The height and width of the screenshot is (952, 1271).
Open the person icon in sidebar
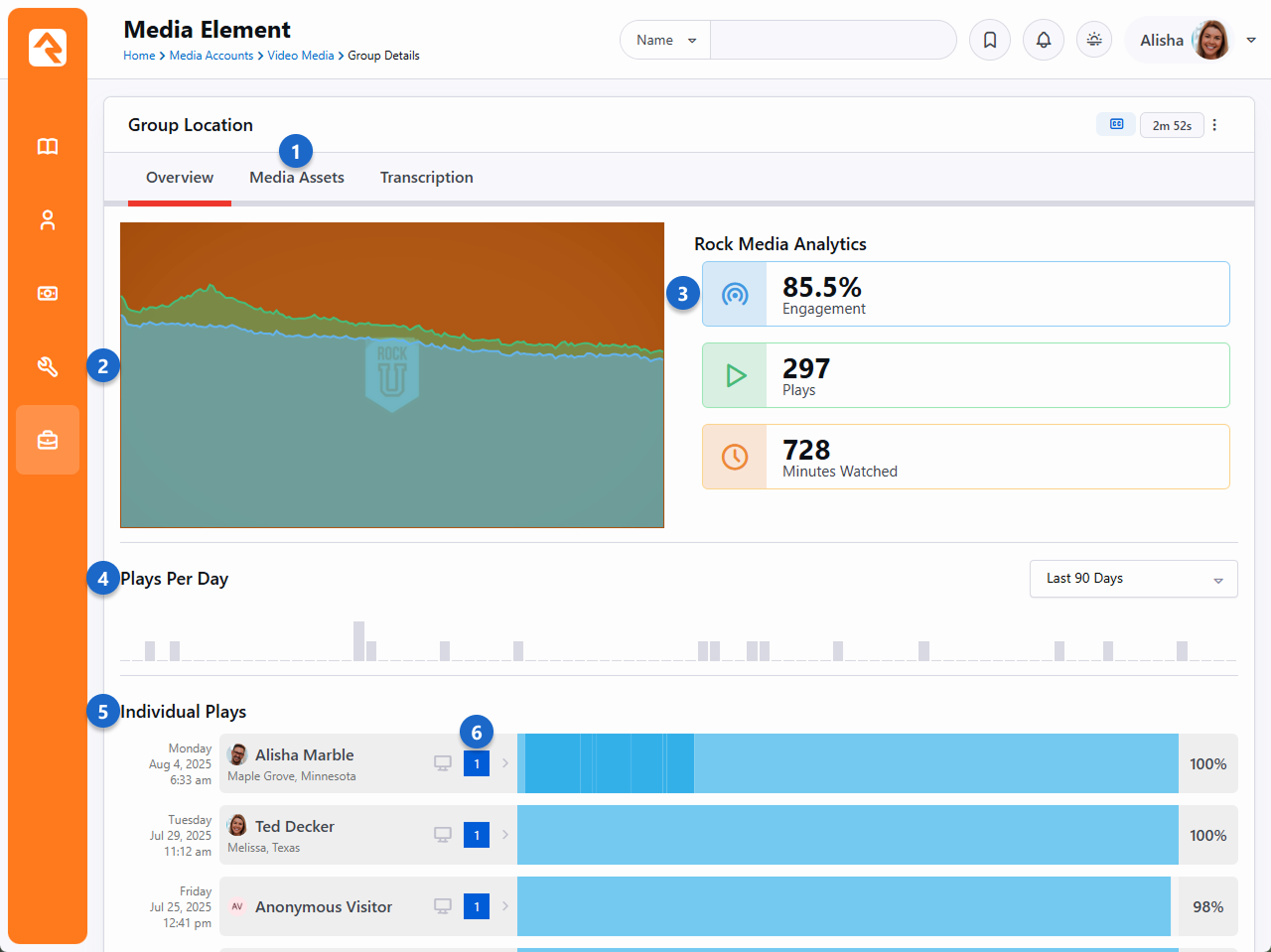48,220
